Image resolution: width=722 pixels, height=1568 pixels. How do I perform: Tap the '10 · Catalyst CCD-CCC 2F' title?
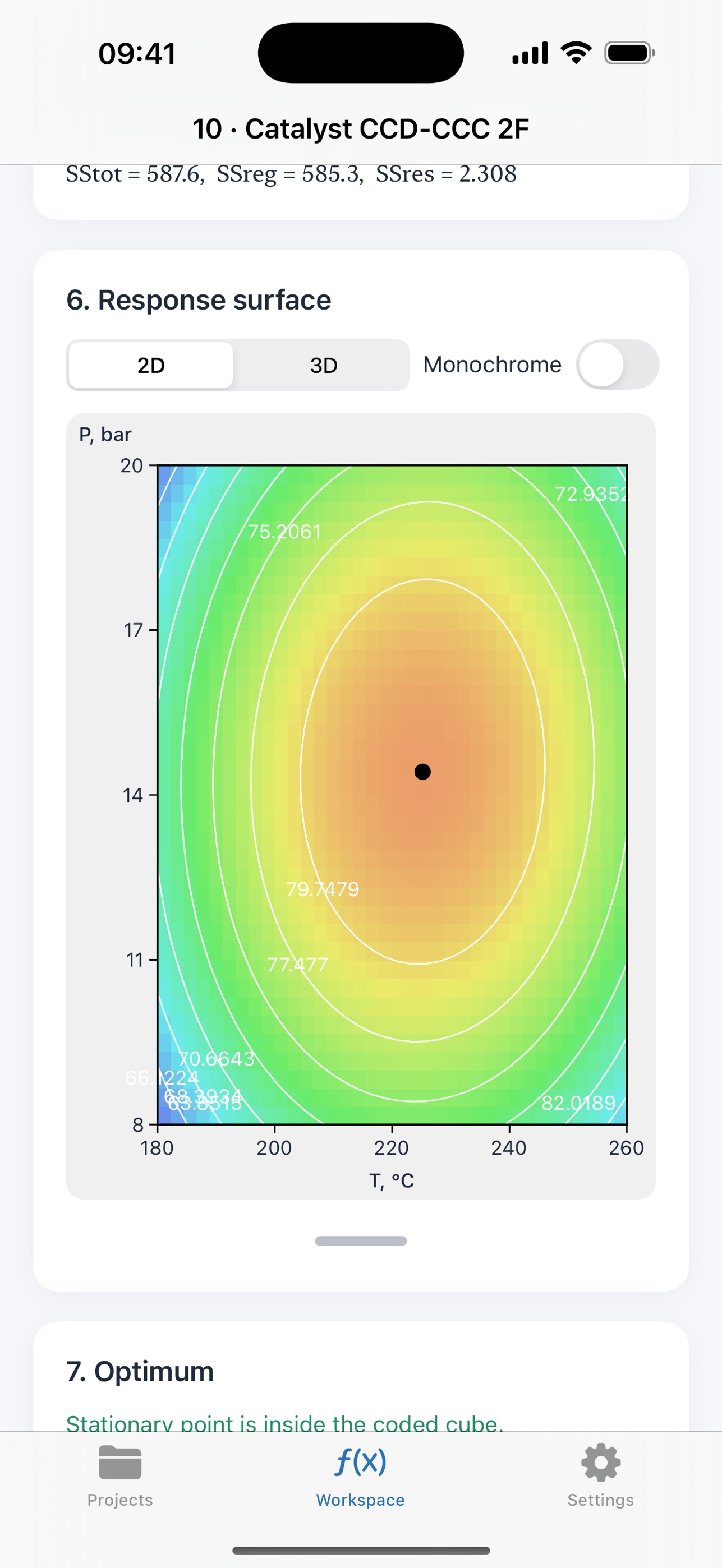pyautogui.click(x=361, y=129)
